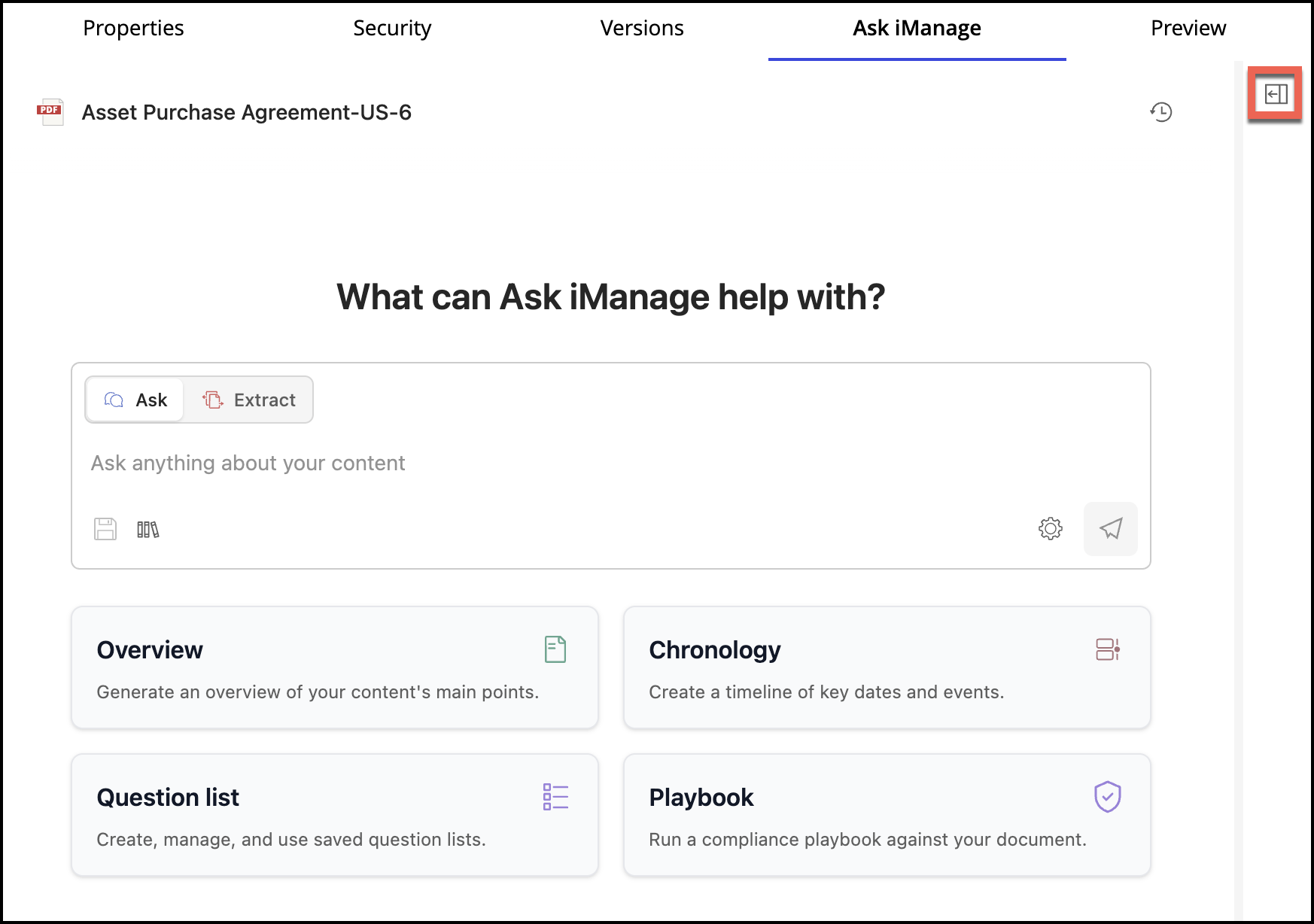Click 'Run a compliance playbook against your document.'

pos(868,840)
